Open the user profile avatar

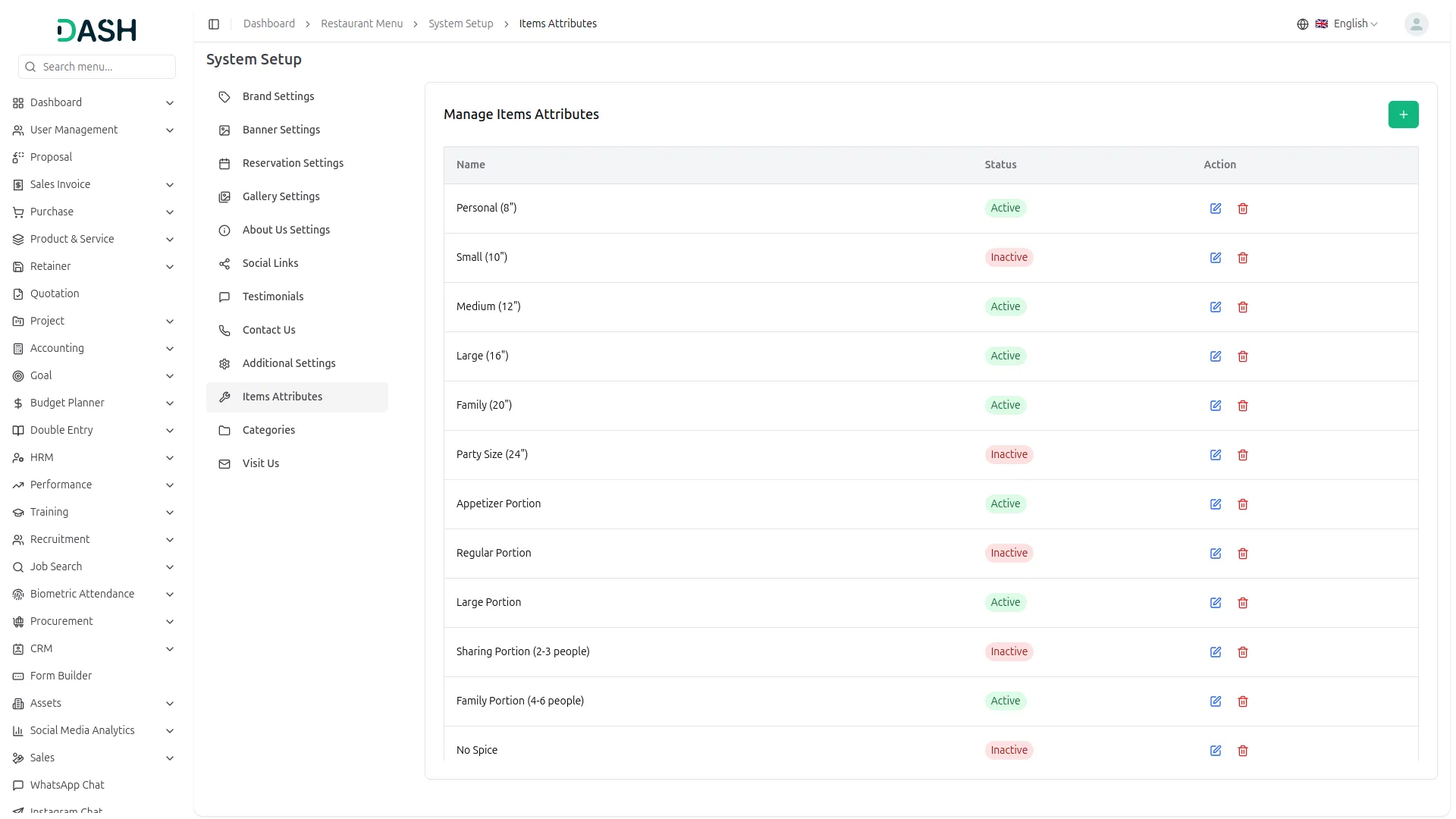(x=1416, y=24)
